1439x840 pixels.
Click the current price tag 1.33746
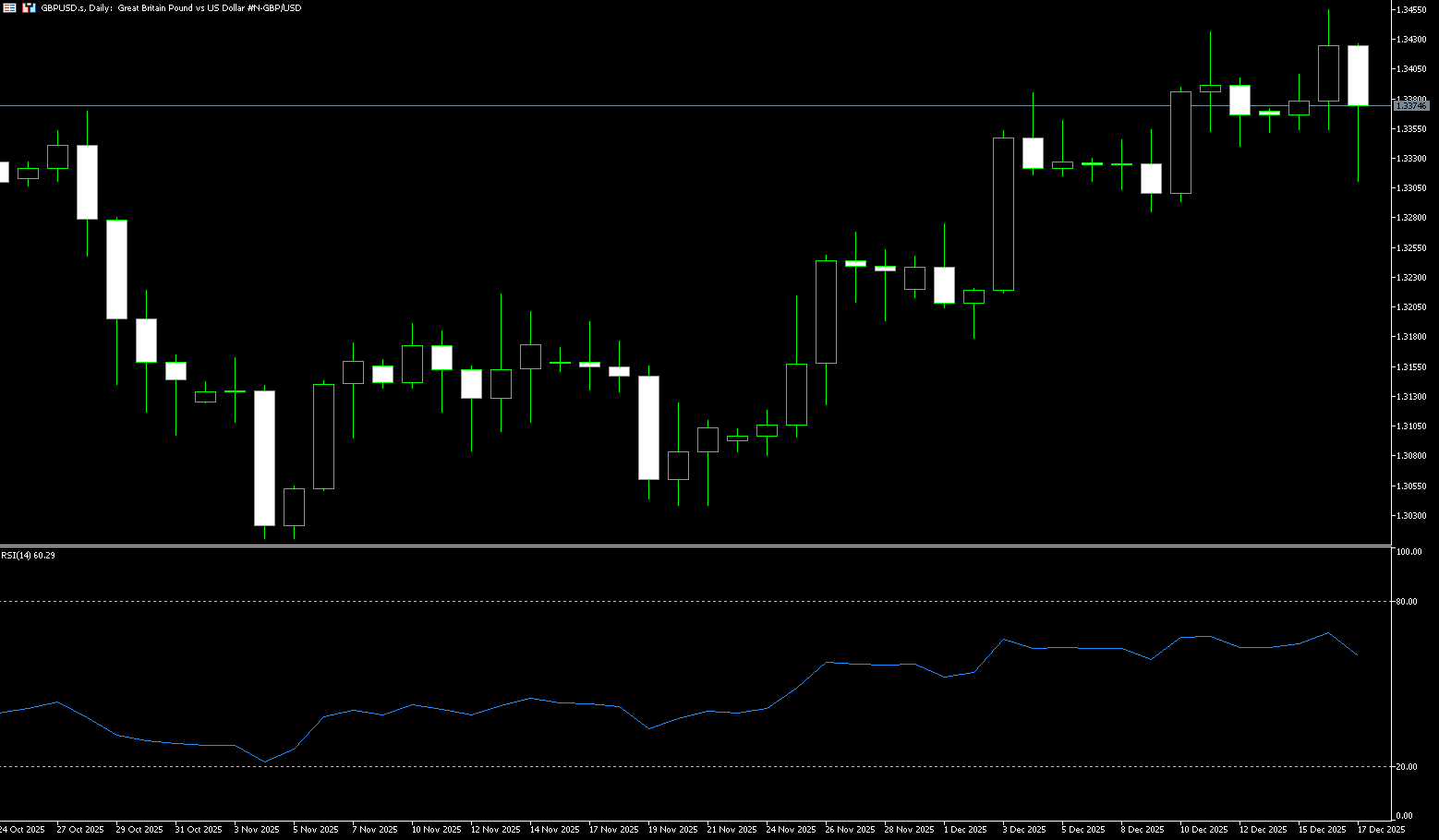(x=1410, y=106)
